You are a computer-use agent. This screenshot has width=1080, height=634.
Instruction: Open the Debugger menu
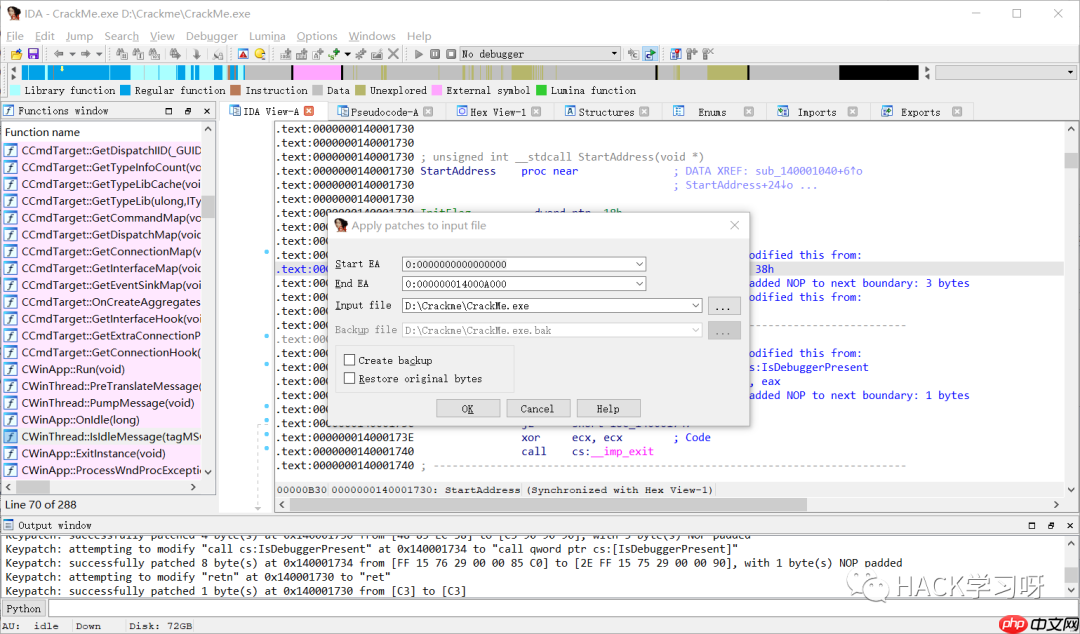211,36
